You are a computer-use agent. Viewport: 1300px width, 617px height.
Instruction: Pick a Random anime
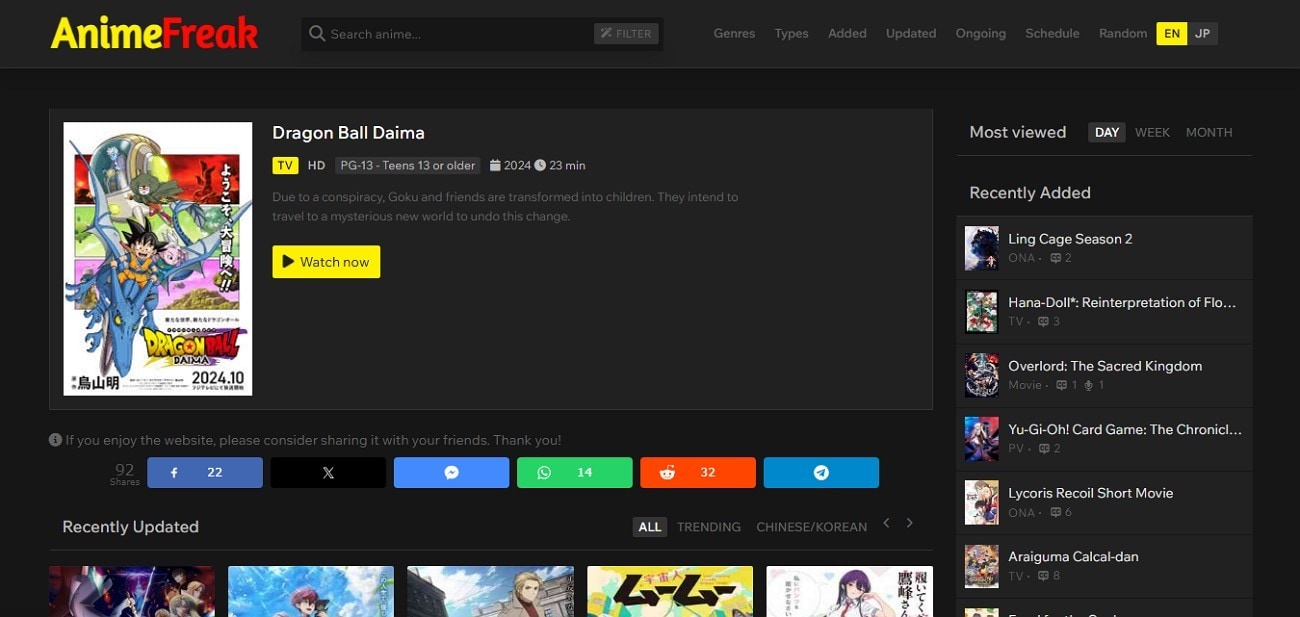[1123, 33]
